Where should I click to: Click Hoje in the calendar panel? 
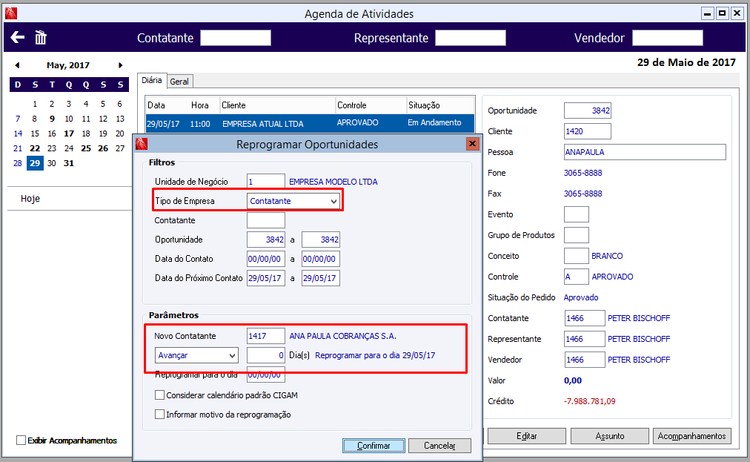point(30,198)
